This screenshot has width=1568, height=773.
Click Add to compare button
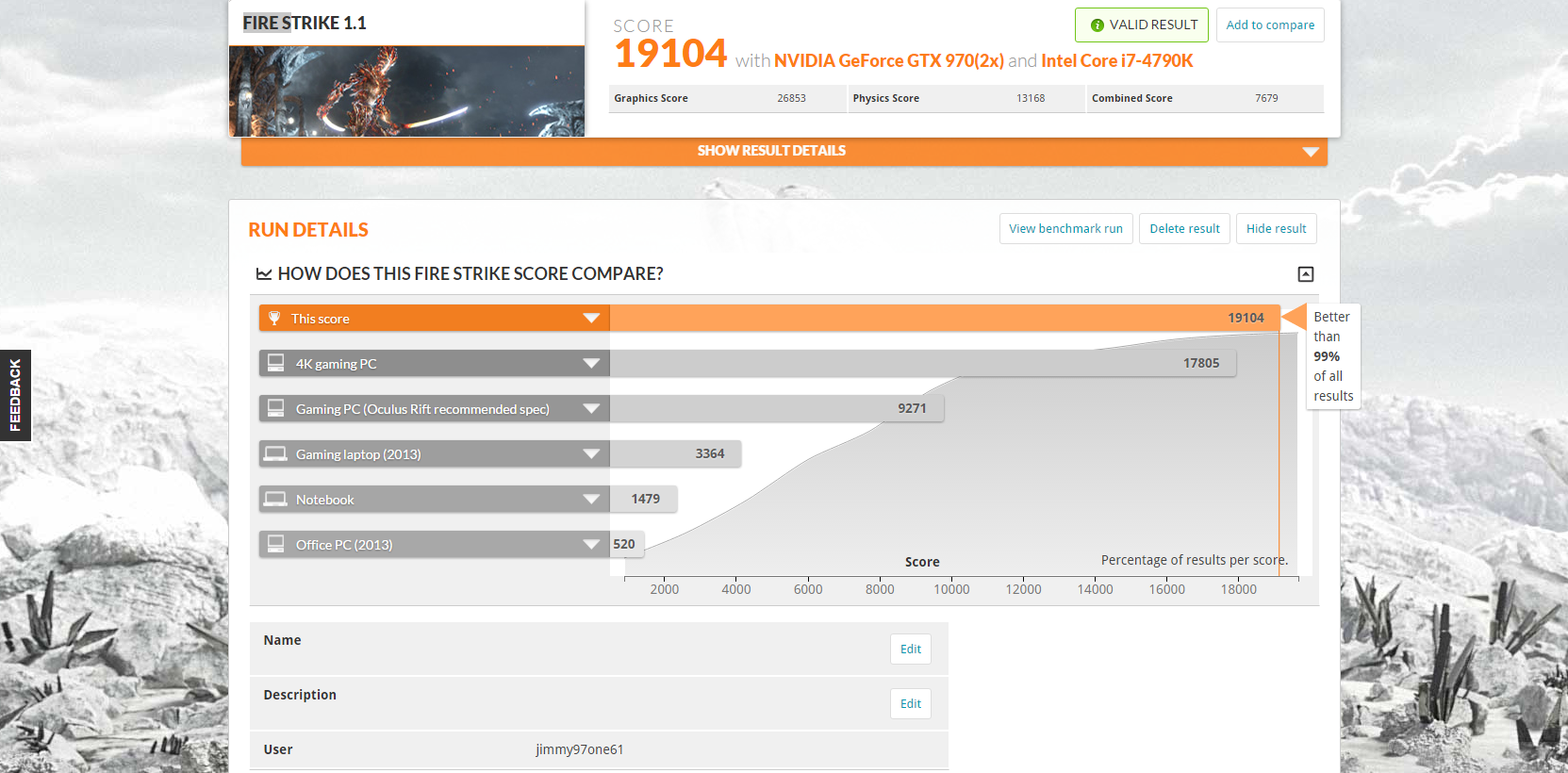click(x=1270, y=25)
